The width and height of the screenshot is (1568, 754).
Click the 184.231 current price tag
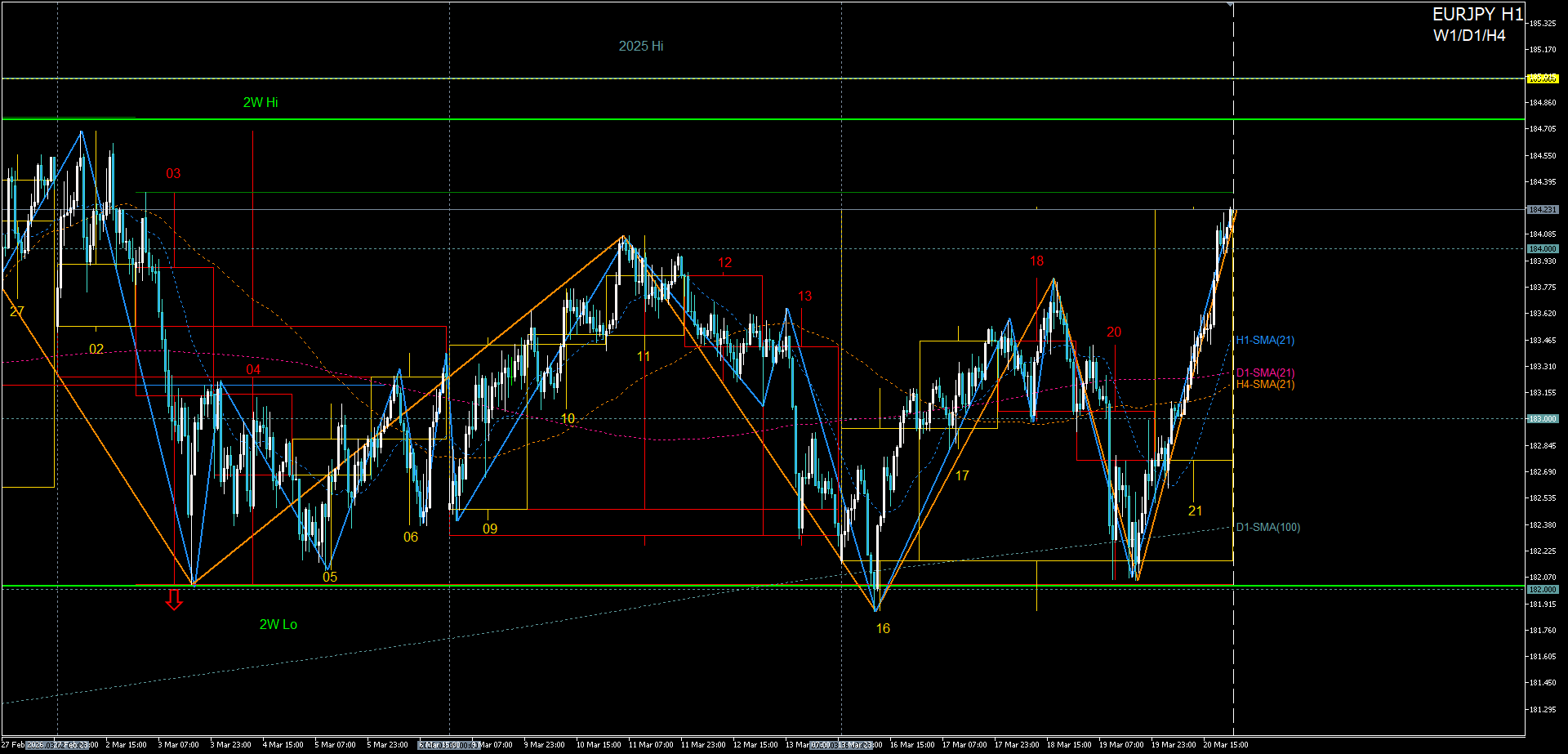pos(1543,210)
